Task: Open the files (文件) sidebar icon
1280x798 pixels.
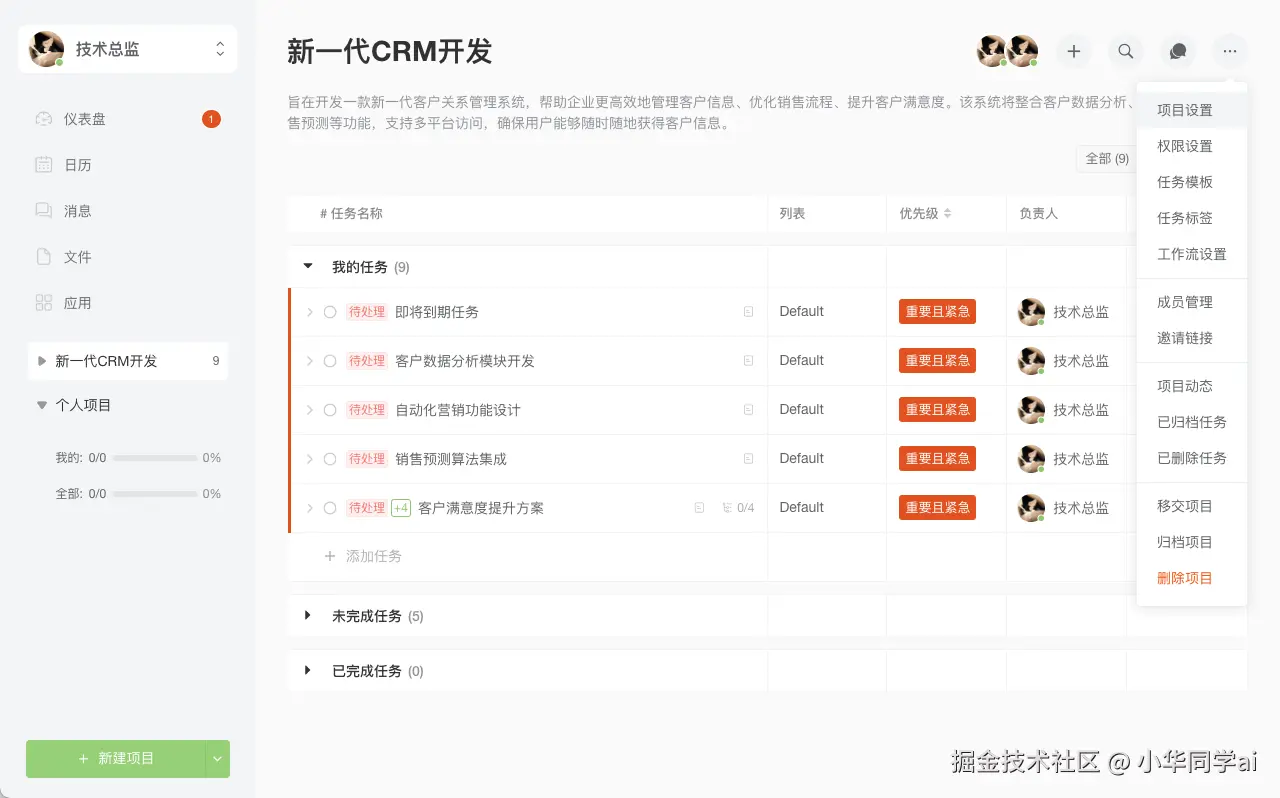Action: (x=44, y=257)
